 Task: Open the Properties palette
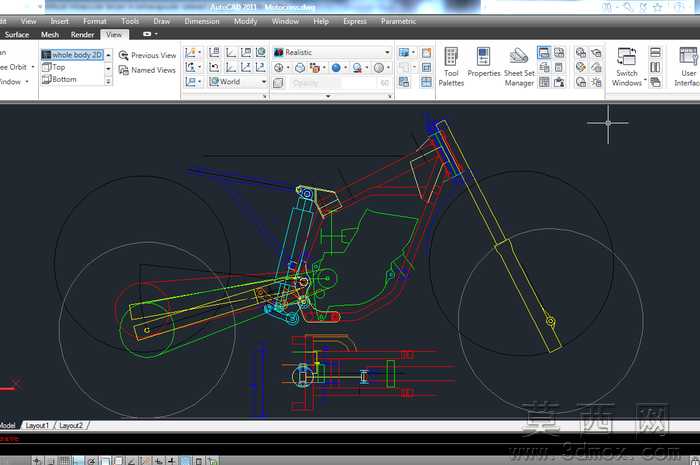(483, 62)
